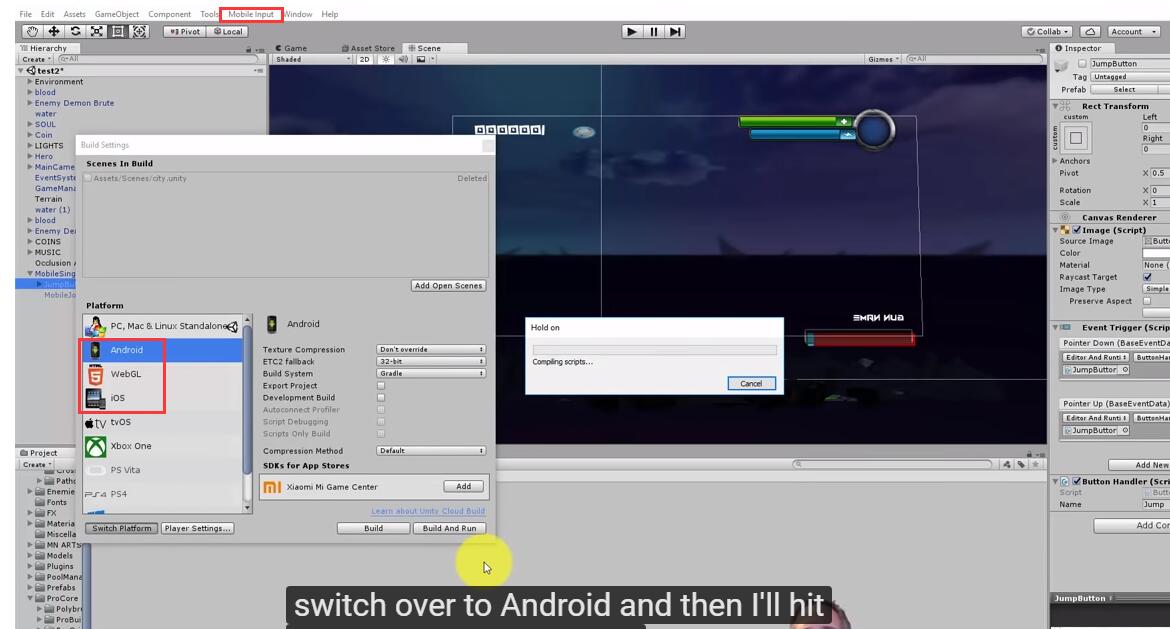Open the Assets menu

coord(75,14)
